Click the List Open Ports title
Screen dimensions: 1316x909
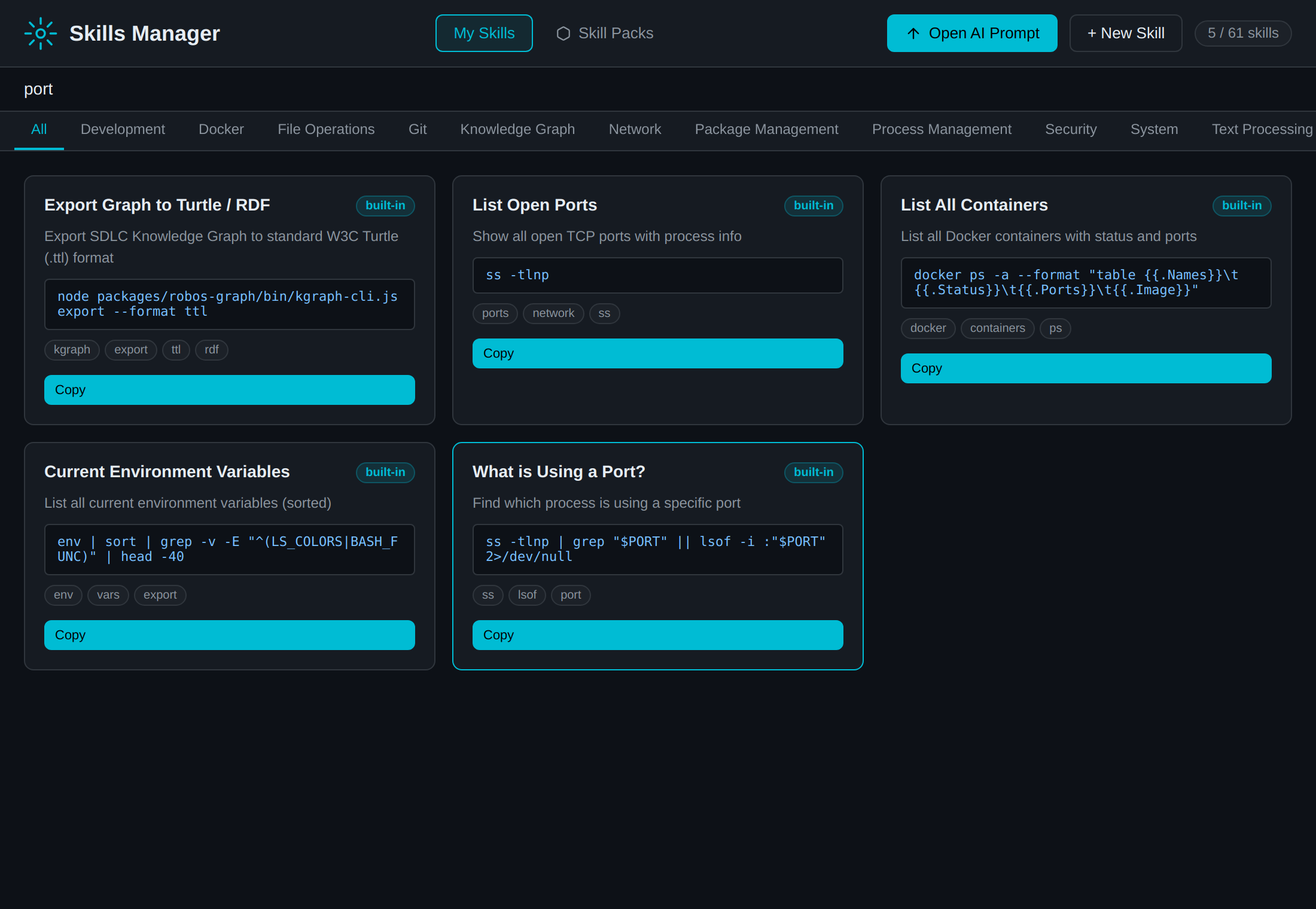535,205
